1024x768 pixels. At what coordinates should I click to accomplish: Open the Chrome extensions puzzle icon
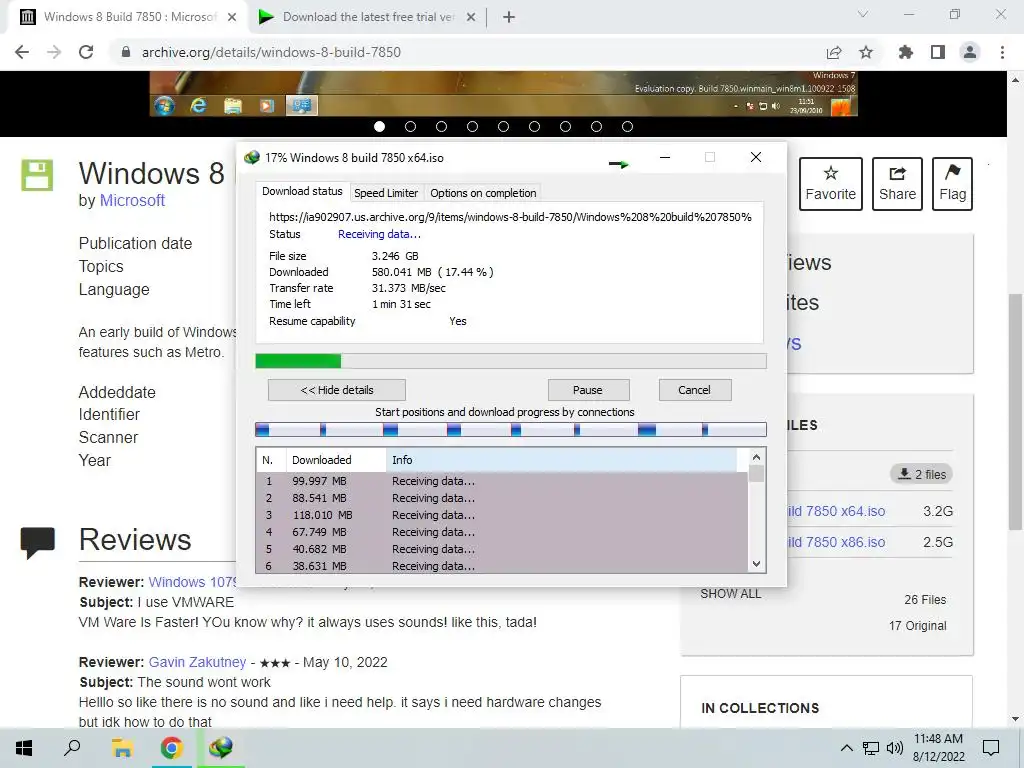tap(906, 52)
